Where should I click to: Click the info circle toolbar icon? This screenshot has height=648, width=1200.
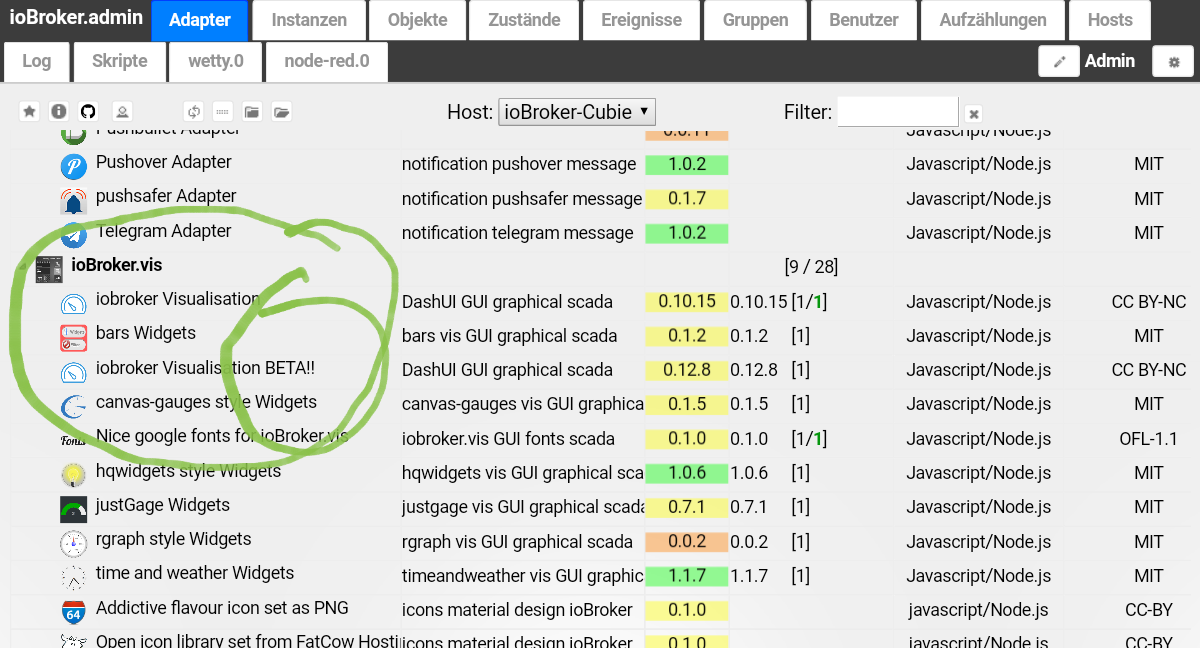click(59, 111)
